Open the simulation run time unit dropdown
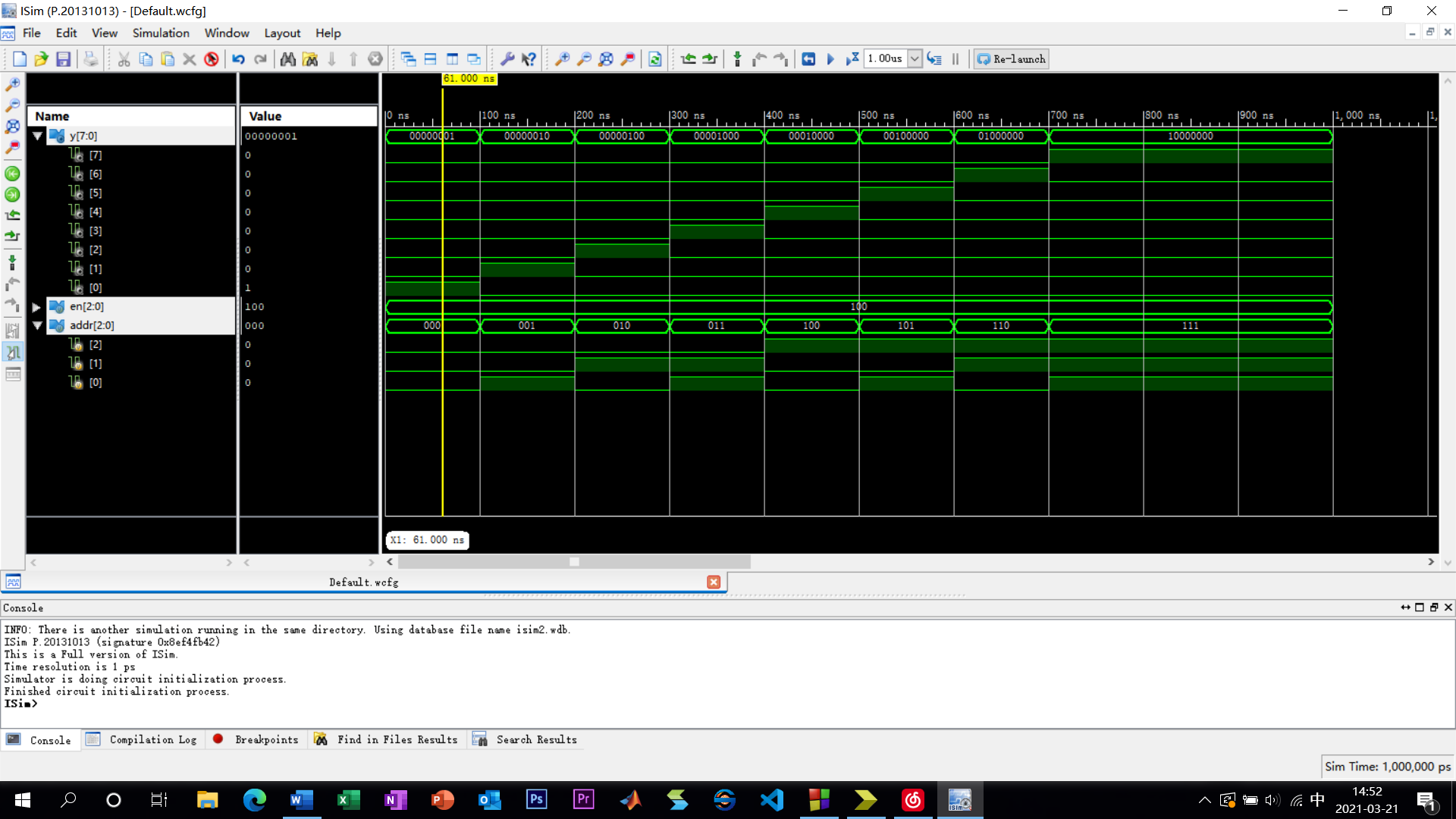1456x819 pixels. point(915,59)
